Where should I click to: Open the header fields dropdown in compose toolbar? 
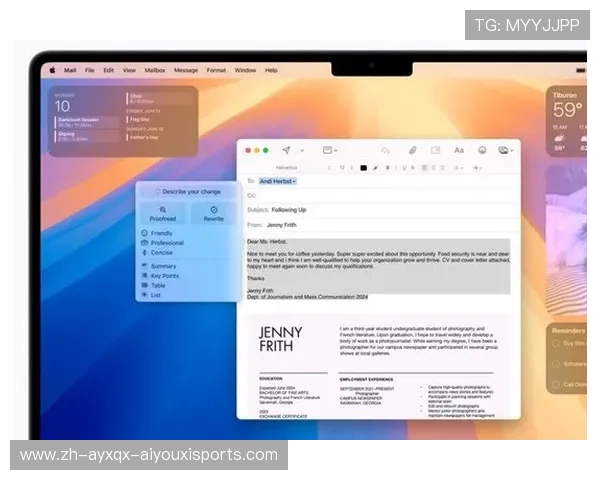pos(329,150)
